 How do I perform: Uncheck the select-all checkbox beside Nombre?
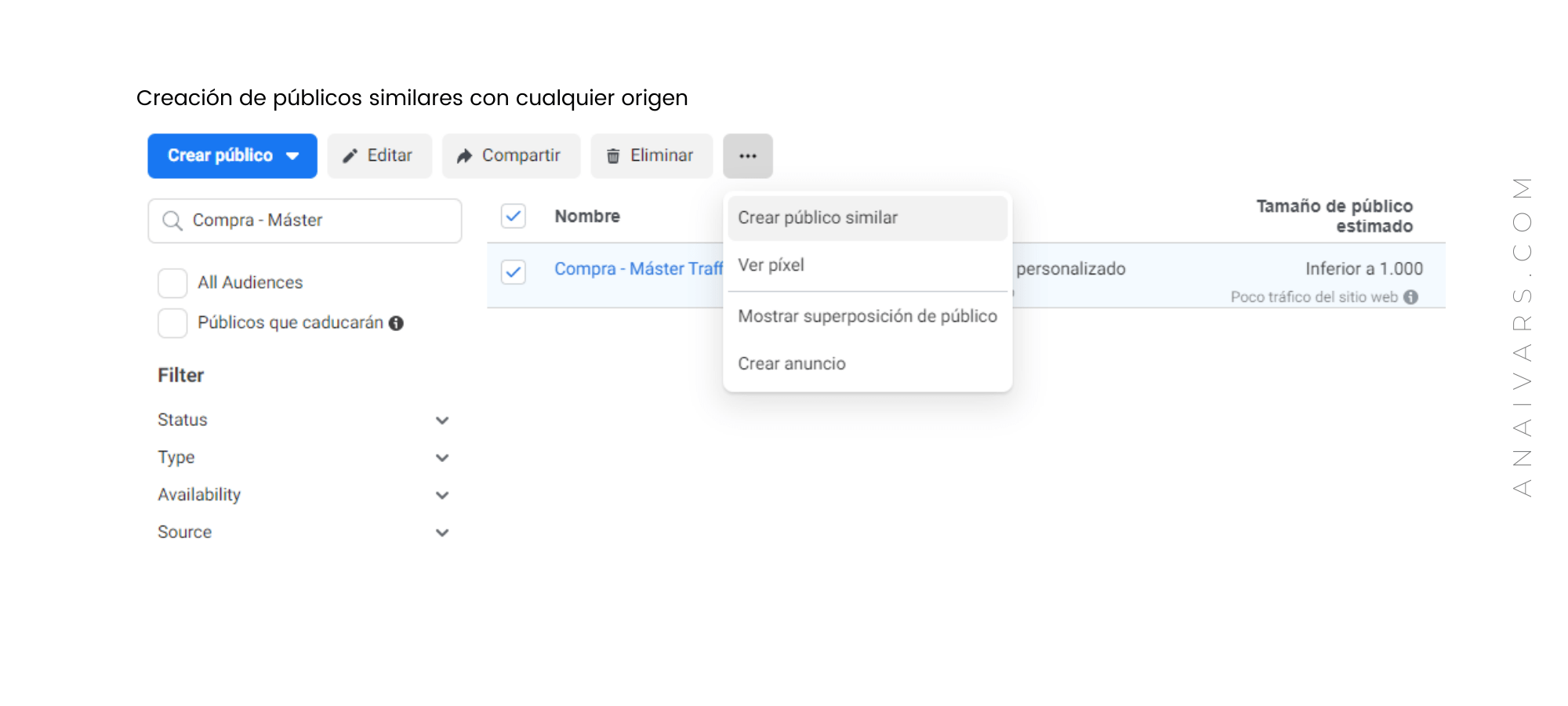coord(514,216)
